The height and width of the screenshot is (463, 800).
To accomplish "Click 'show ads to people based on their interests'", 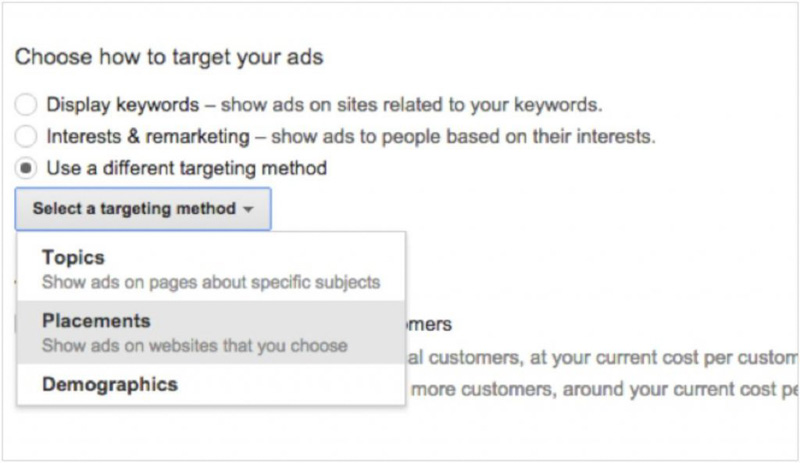I will pyautogui.click(x=463, y=136).
